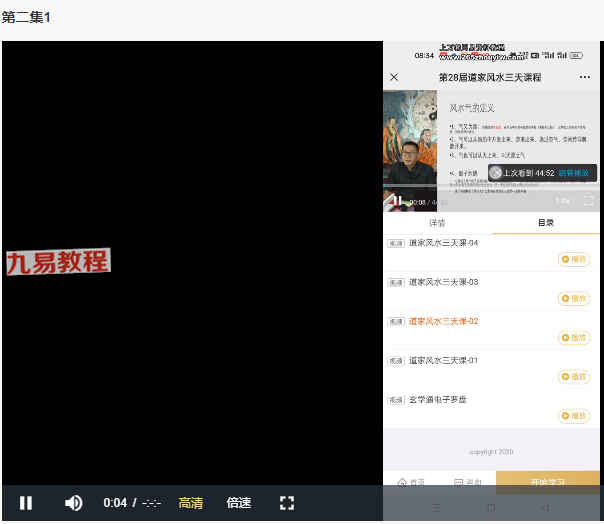This screenshot has width=604, height=524.
Task: Pause the video with the pause icon
Action: click(25, 503)
